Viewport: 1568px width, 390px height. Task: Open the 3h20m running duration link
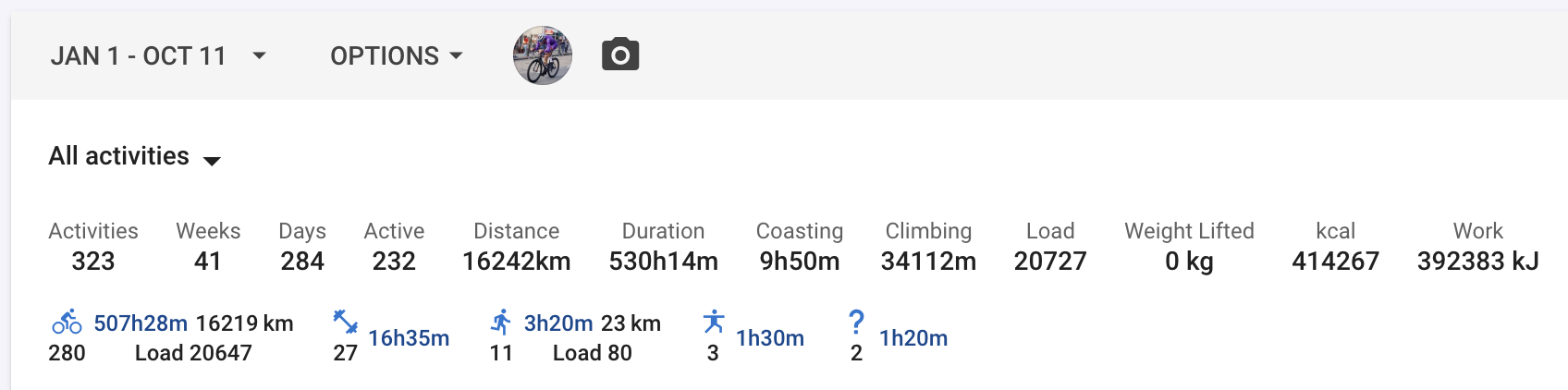point(558,323)
